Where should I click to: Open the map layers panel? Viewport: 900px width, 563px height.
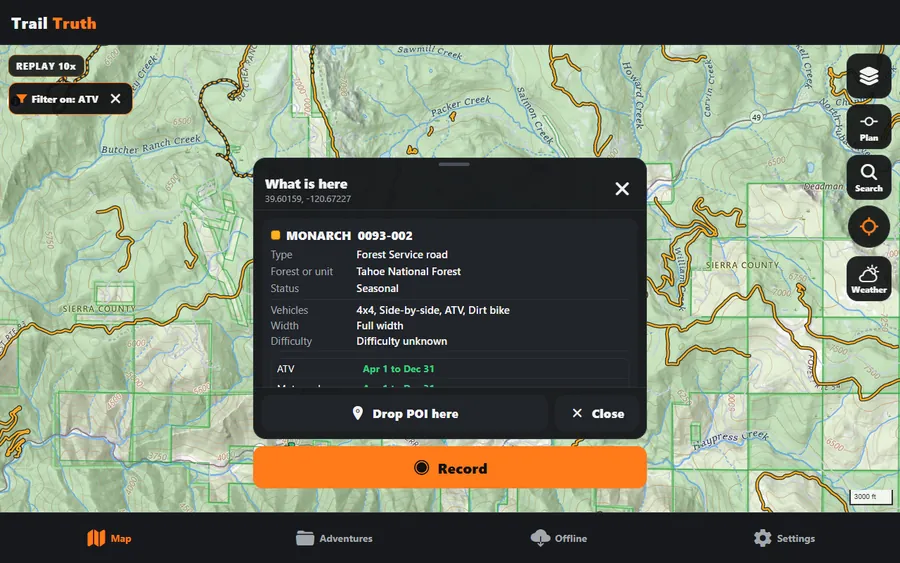tap(868, 76)
